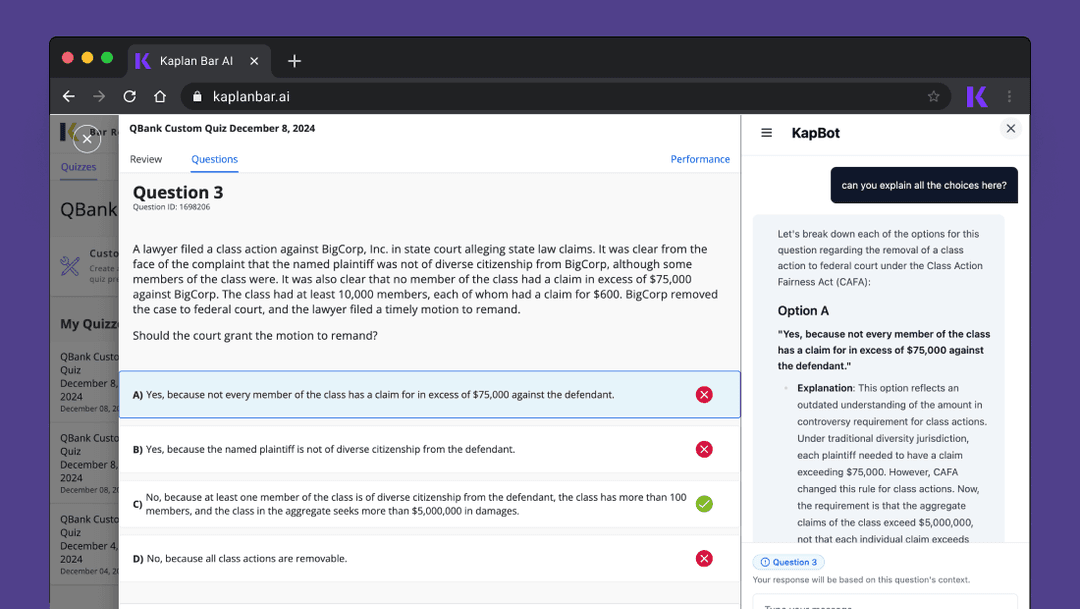1080x609 pixels.
Task: Click the Kaplan extension icon in toolbar
Action: tap(977, 96)
